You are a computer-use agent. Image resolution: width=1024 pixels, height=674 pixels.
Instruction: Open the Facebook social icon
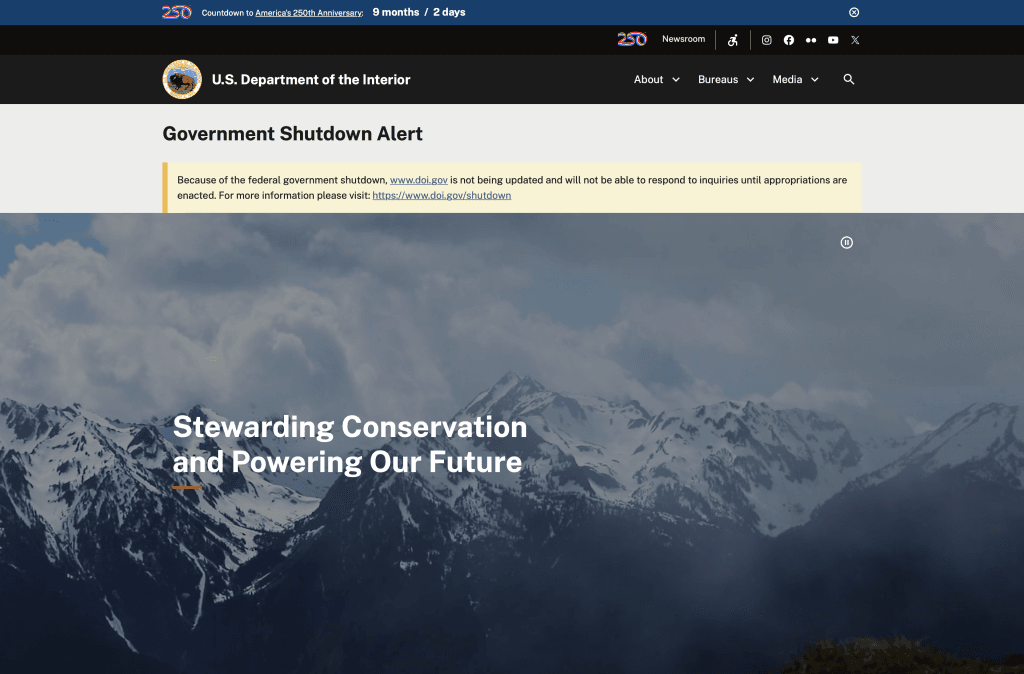pos(789,40)
